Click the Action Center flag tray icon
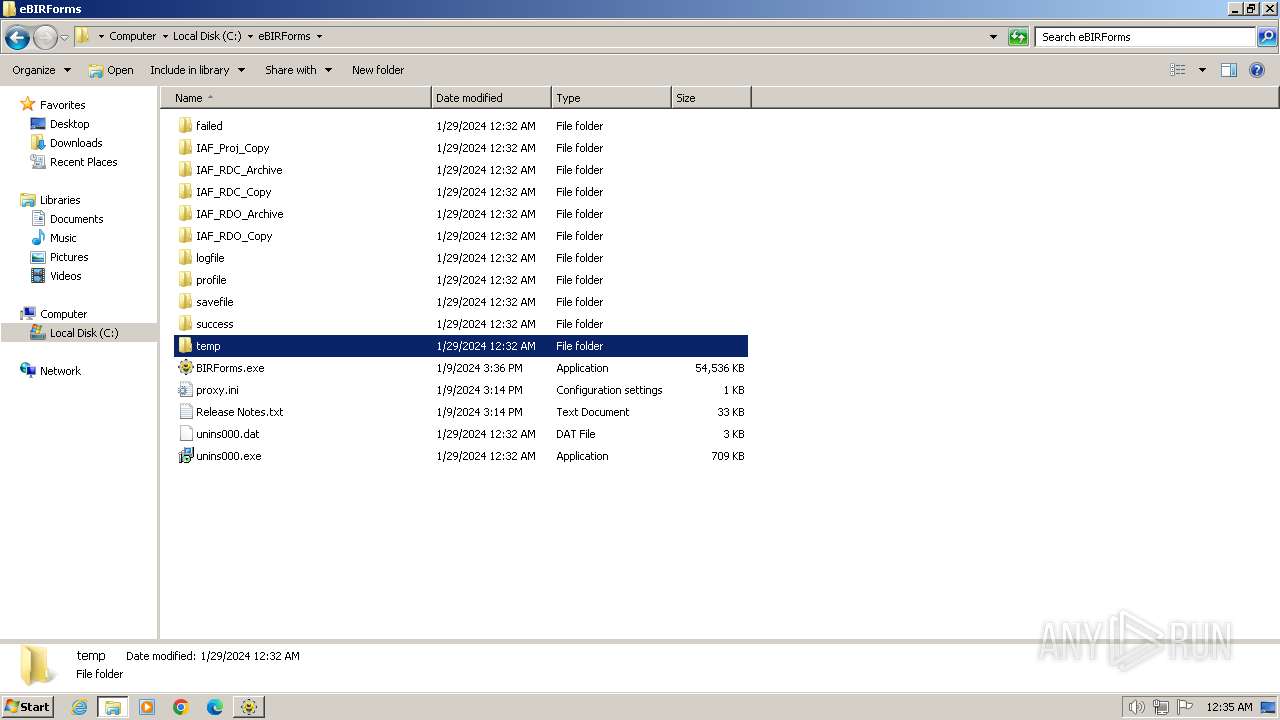This screenshot has height=720, width=1280. pyautogui.click(x=1185, y=707)
